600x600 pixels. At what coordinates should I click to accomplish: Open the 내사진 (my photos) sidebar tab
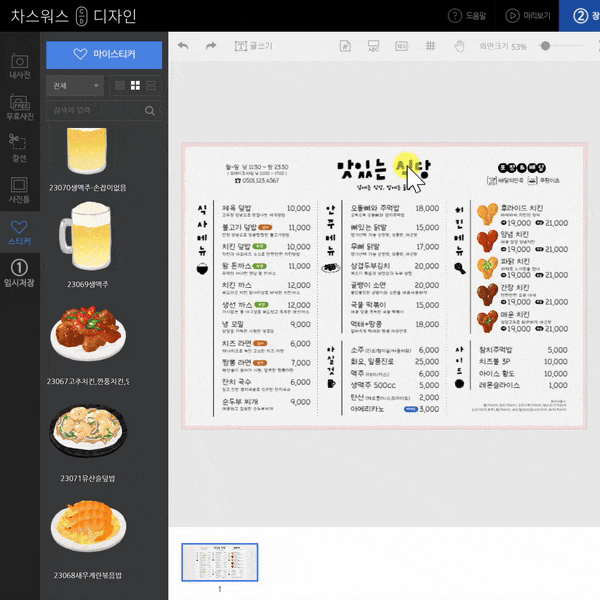click(20, 66)
